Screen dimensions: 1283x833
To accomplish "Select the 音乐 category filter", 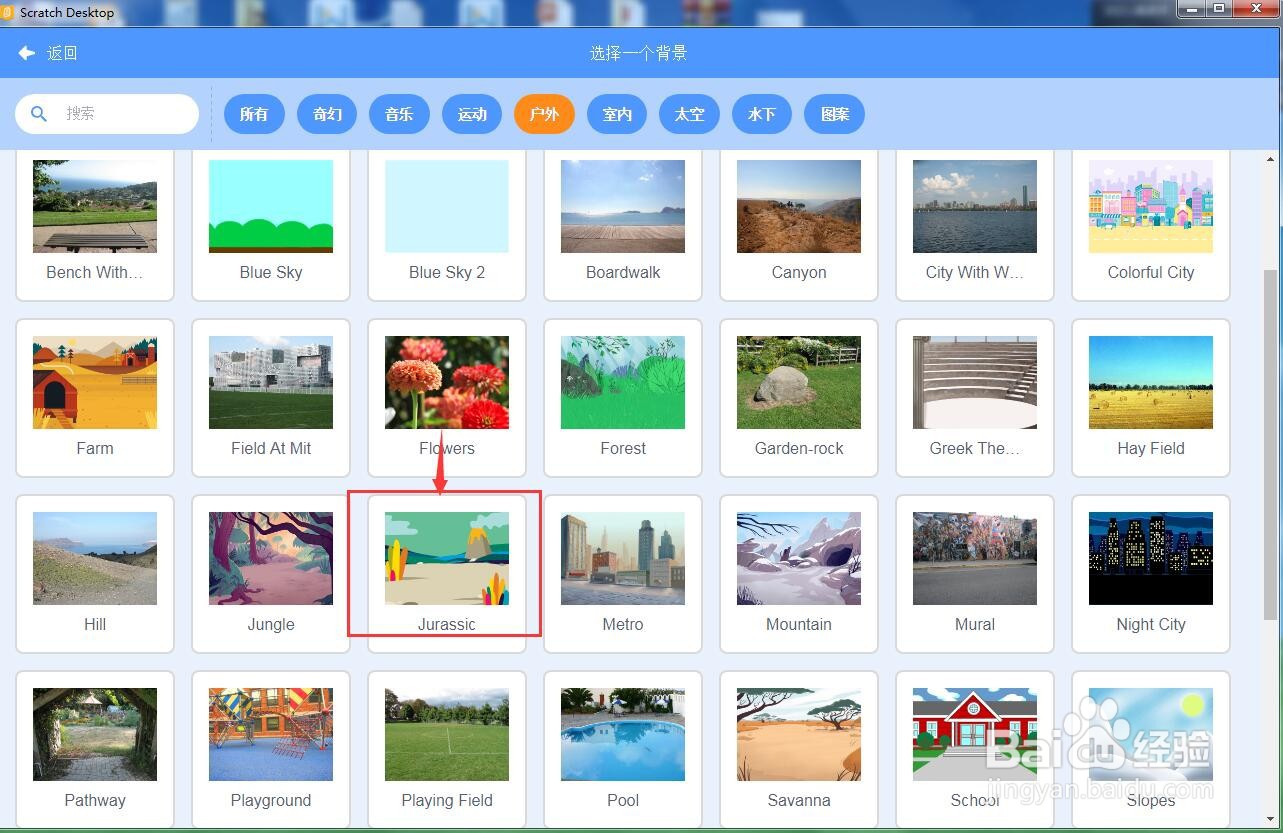I will (399, 114).
